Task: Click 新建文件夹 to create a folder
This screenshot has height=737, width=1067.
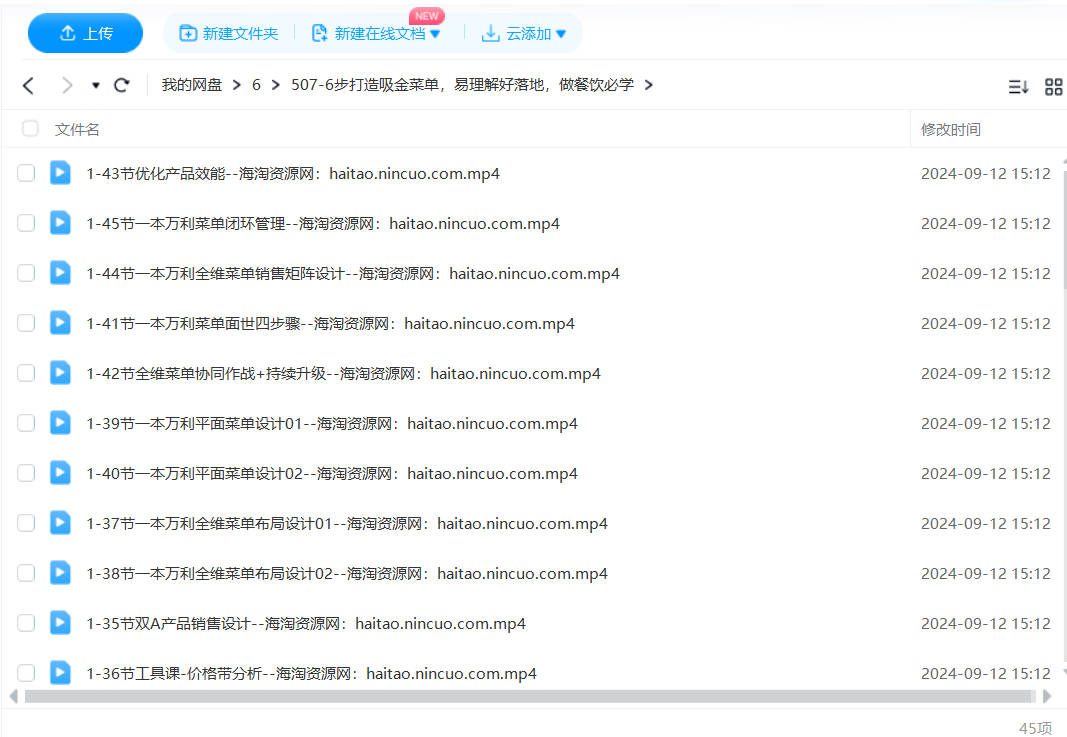Action: 229,33
